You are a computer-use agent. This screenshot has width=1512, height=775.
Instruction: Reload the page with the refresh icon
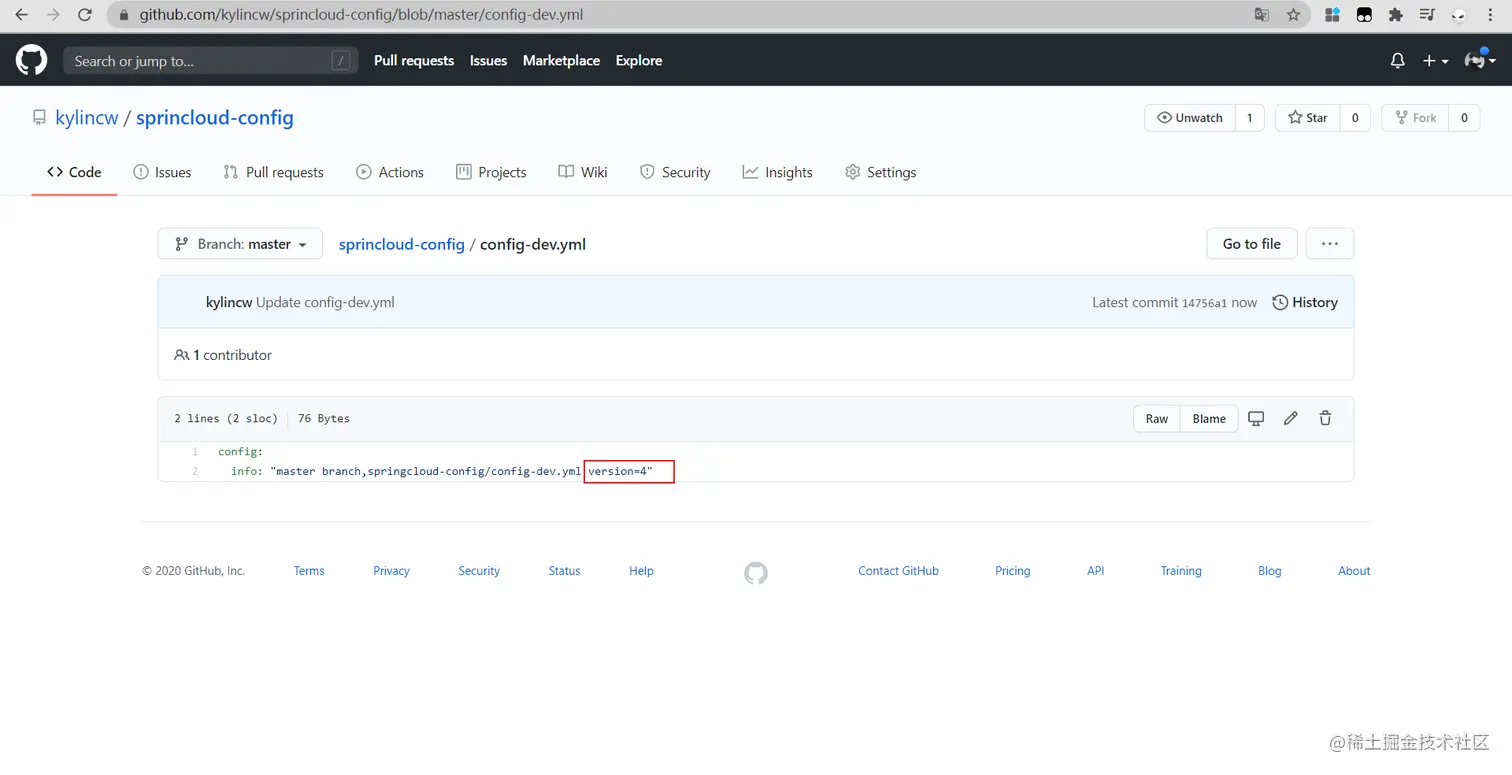pos(85,15)
